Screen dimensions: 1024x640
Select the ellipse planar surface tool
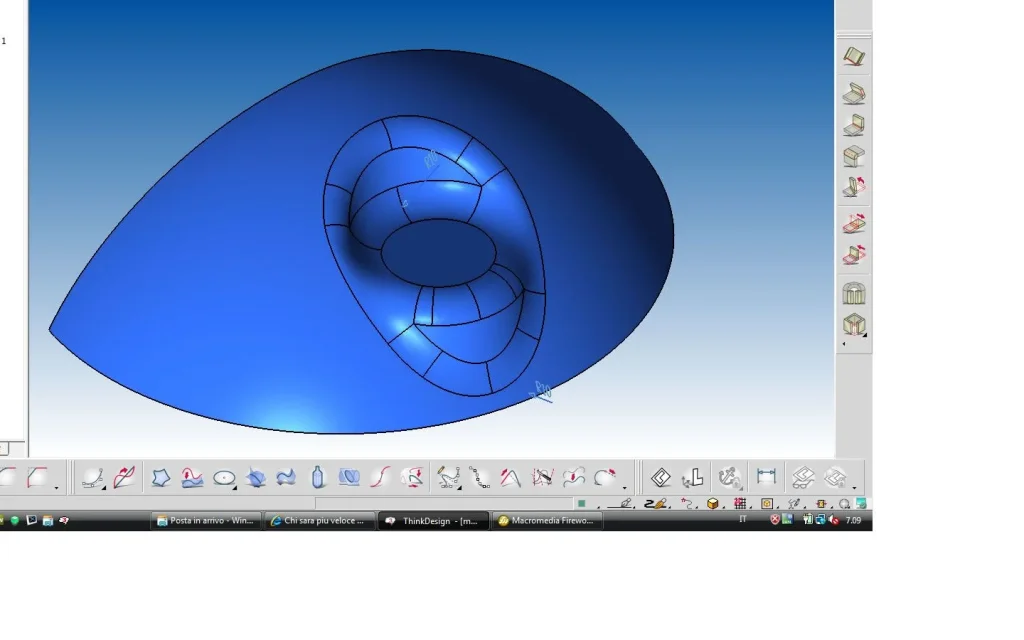coord(224,478)
